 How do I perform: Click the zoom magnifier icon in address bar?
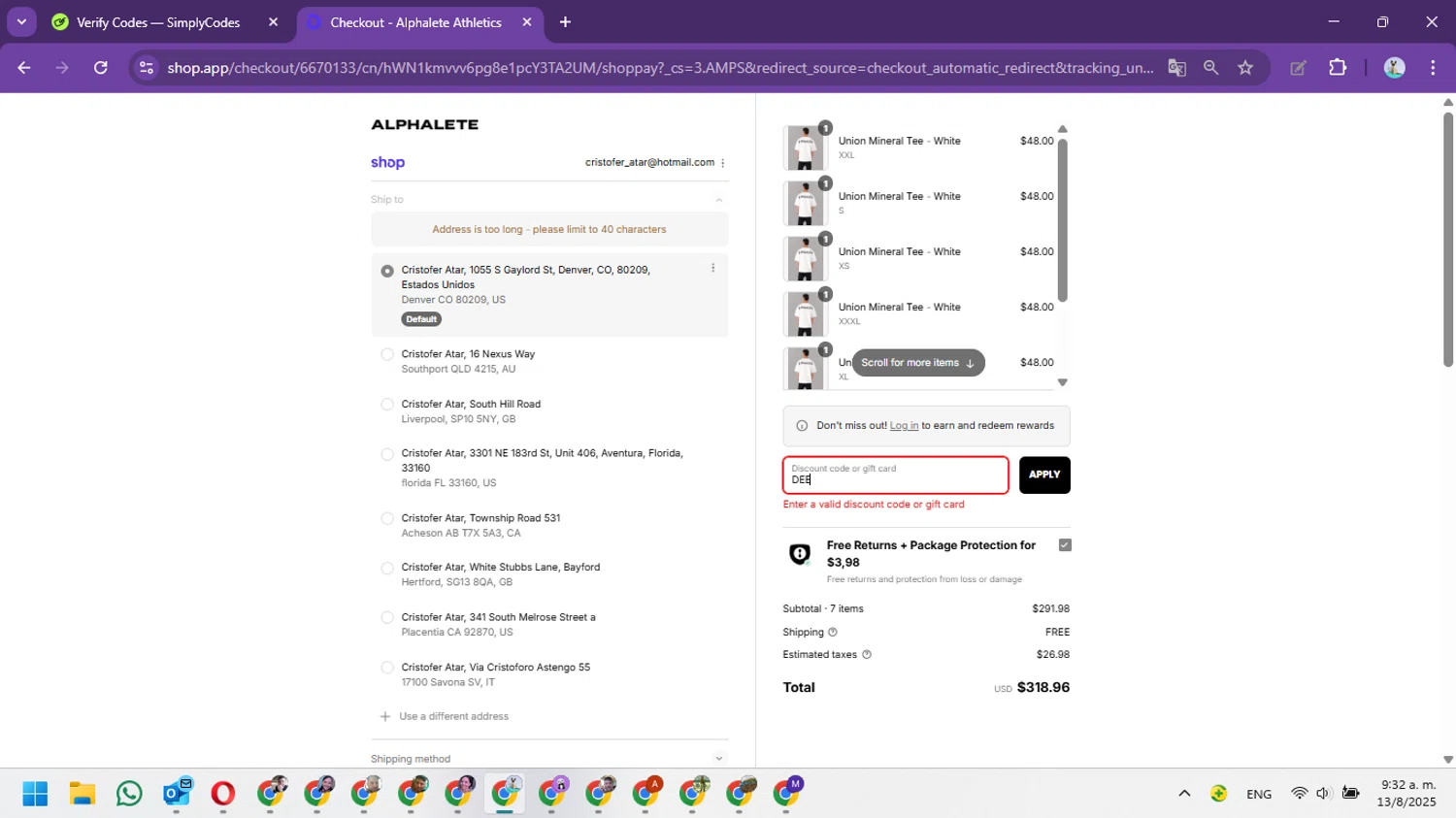[x=1210, y=68]
